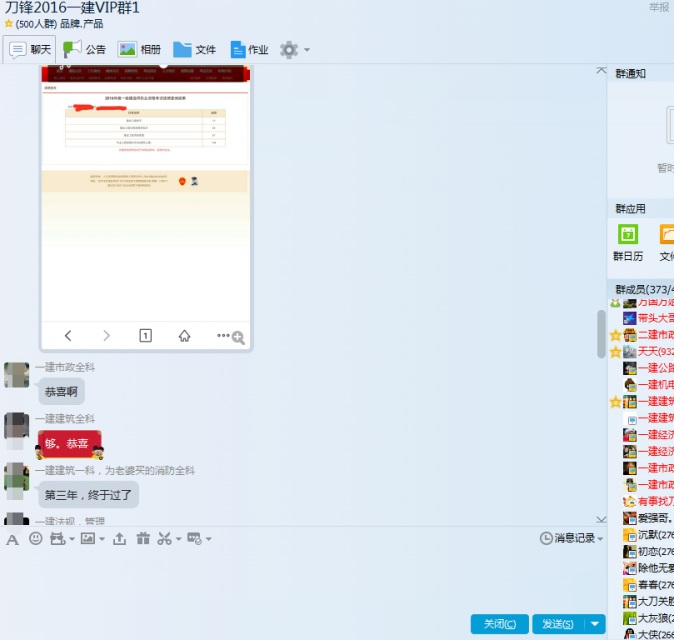Open the 文件 files tab
The width and height of the screenshot is (674, 640).
tap(194, 50)
